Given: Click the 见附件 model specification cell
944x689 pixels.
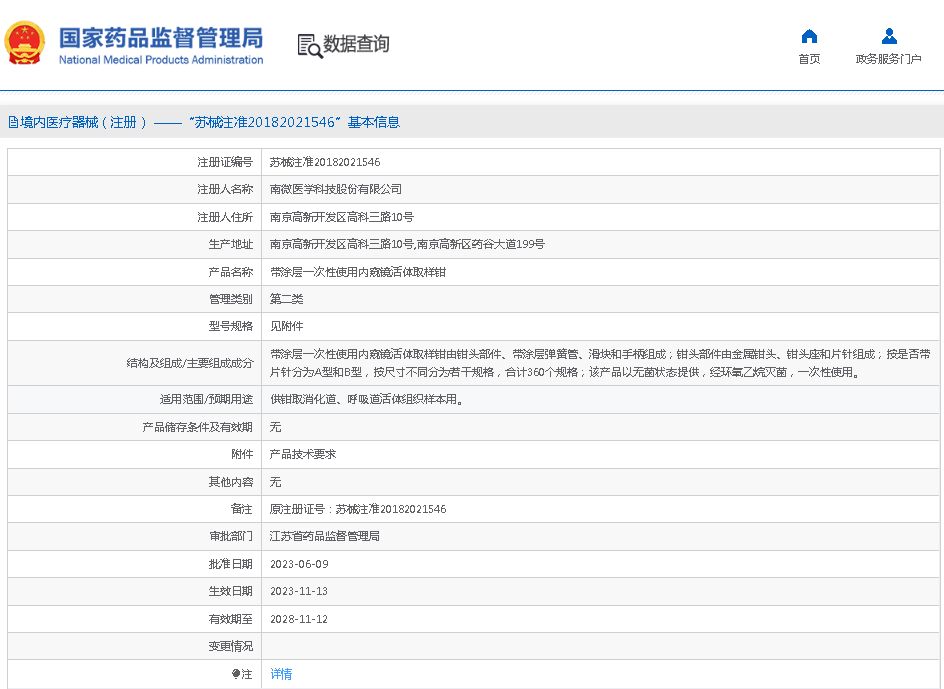Looking at the screenshot, I should tap(286, 326).
